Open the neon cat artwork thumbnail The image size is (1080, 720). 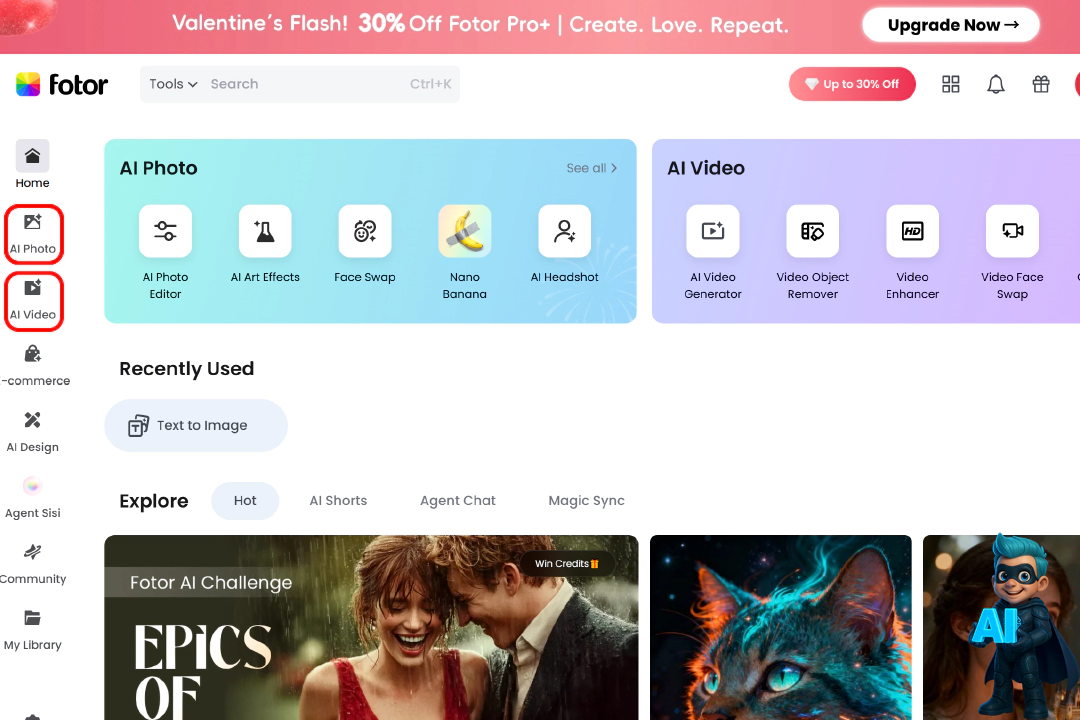tap(780, 627)
